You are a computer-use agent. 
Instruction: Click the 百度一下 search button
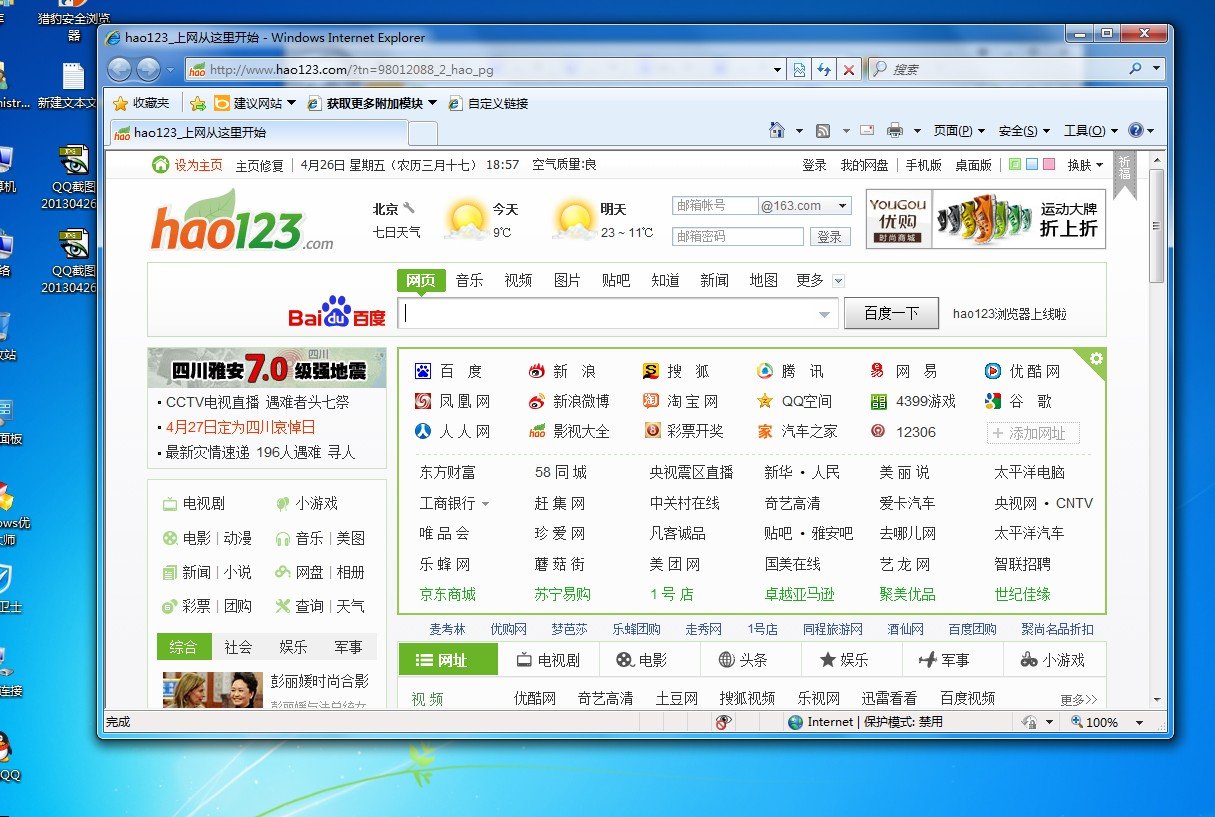tap(891, 313)
